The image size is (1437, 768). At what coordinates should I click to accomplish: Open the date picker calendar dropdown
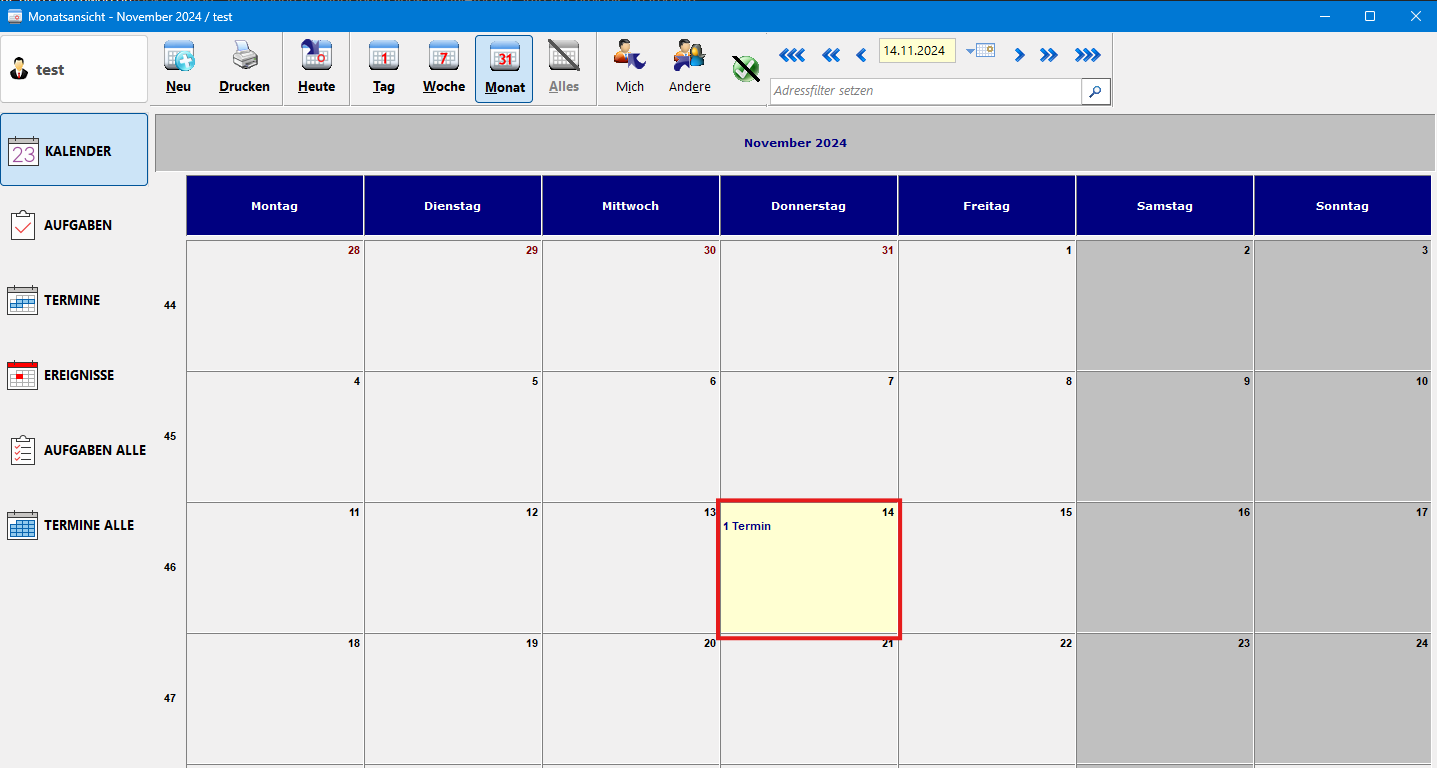(x=980, y=51)
